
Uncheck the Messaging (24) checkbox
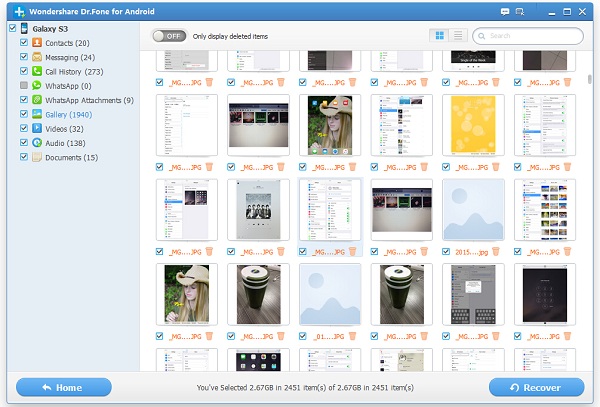click(x=24, y=57)
